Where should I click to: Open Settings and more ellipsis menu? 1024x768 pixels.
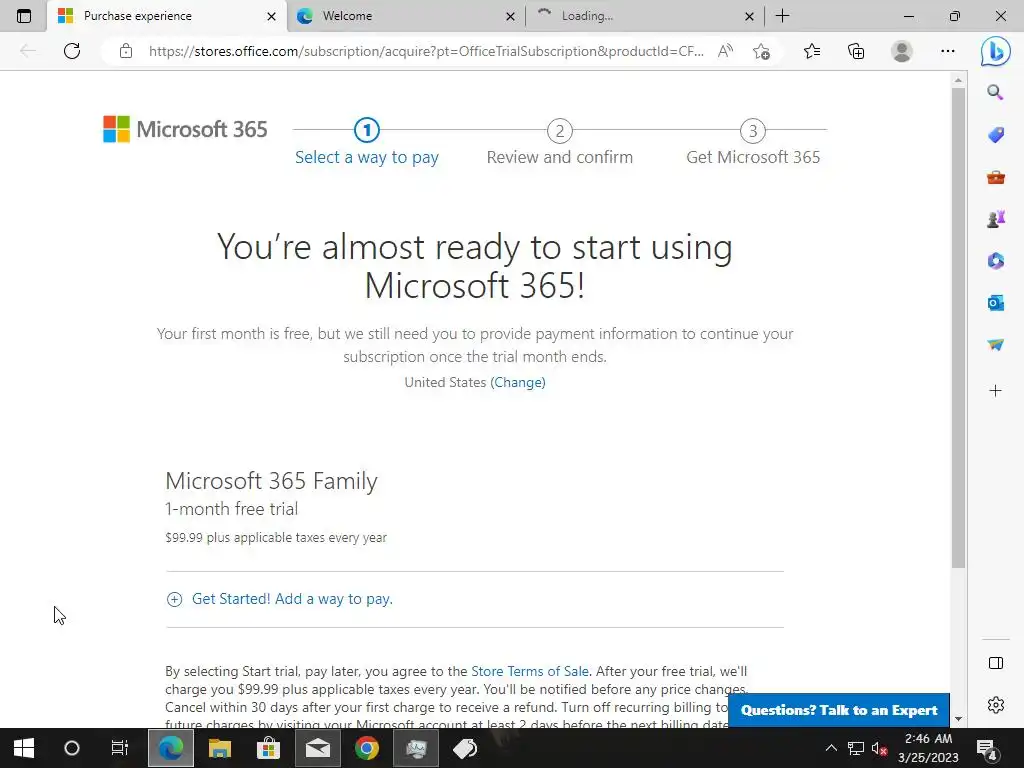948,51
